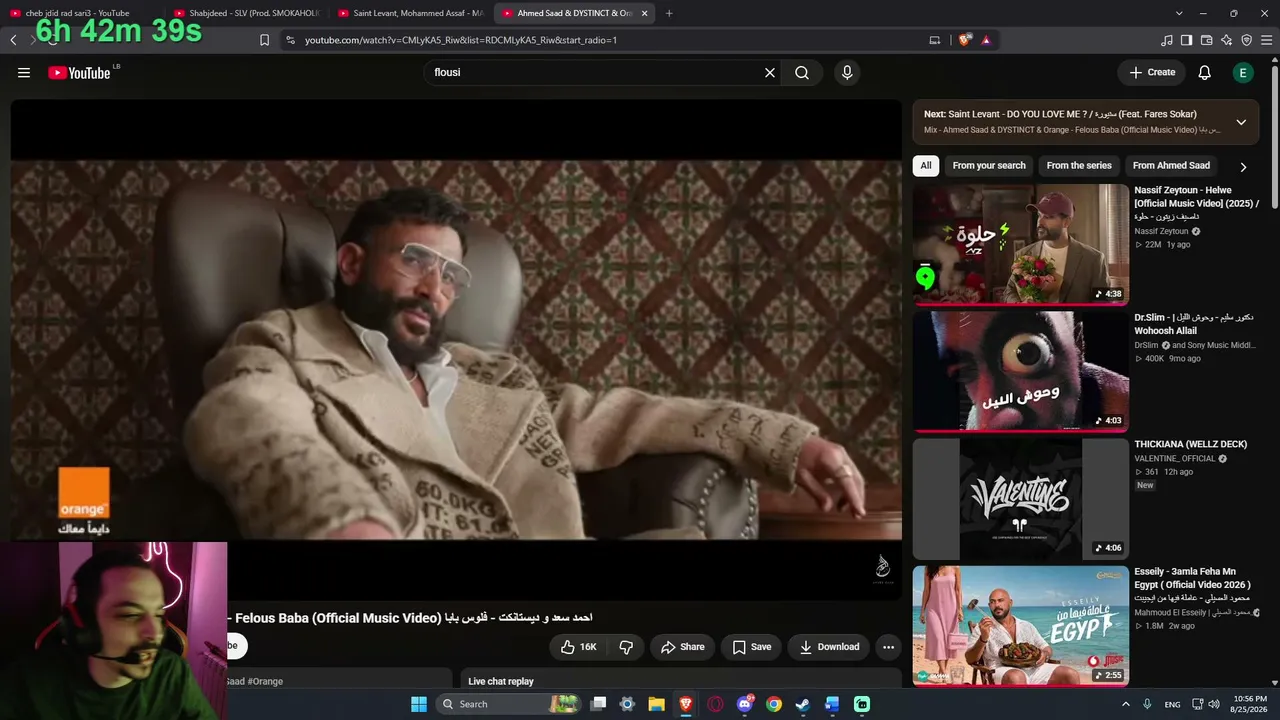Image resolution: width=1280 pixels, height=720 pixels.
Task: Expand the Mix playlist panel chevron
Action: [x=1241, y=122]
